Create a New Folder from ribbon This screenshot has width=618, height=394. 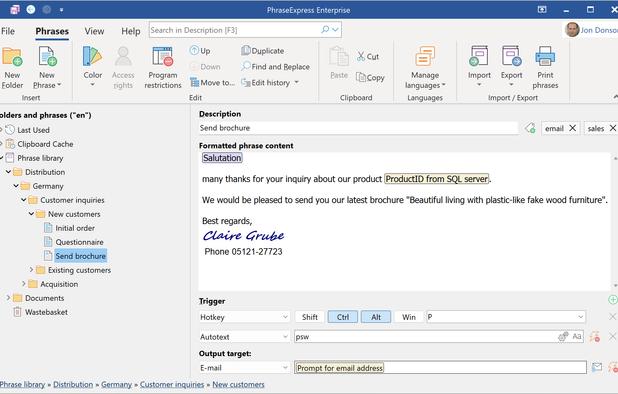coord(12,68)
